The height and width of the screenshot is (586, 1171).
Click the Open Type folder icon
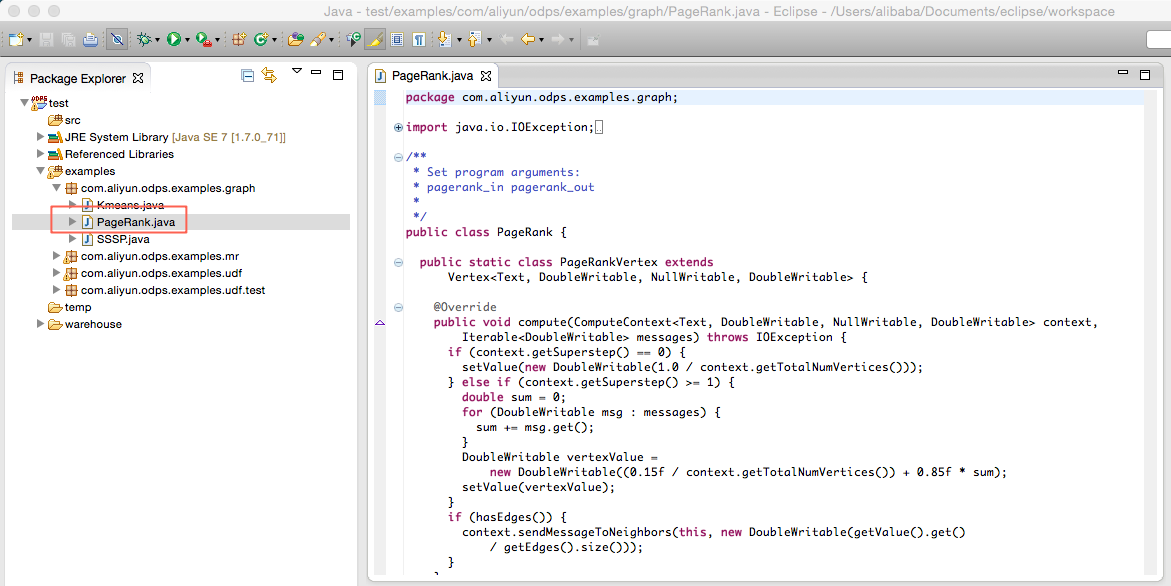coord(295,40)
